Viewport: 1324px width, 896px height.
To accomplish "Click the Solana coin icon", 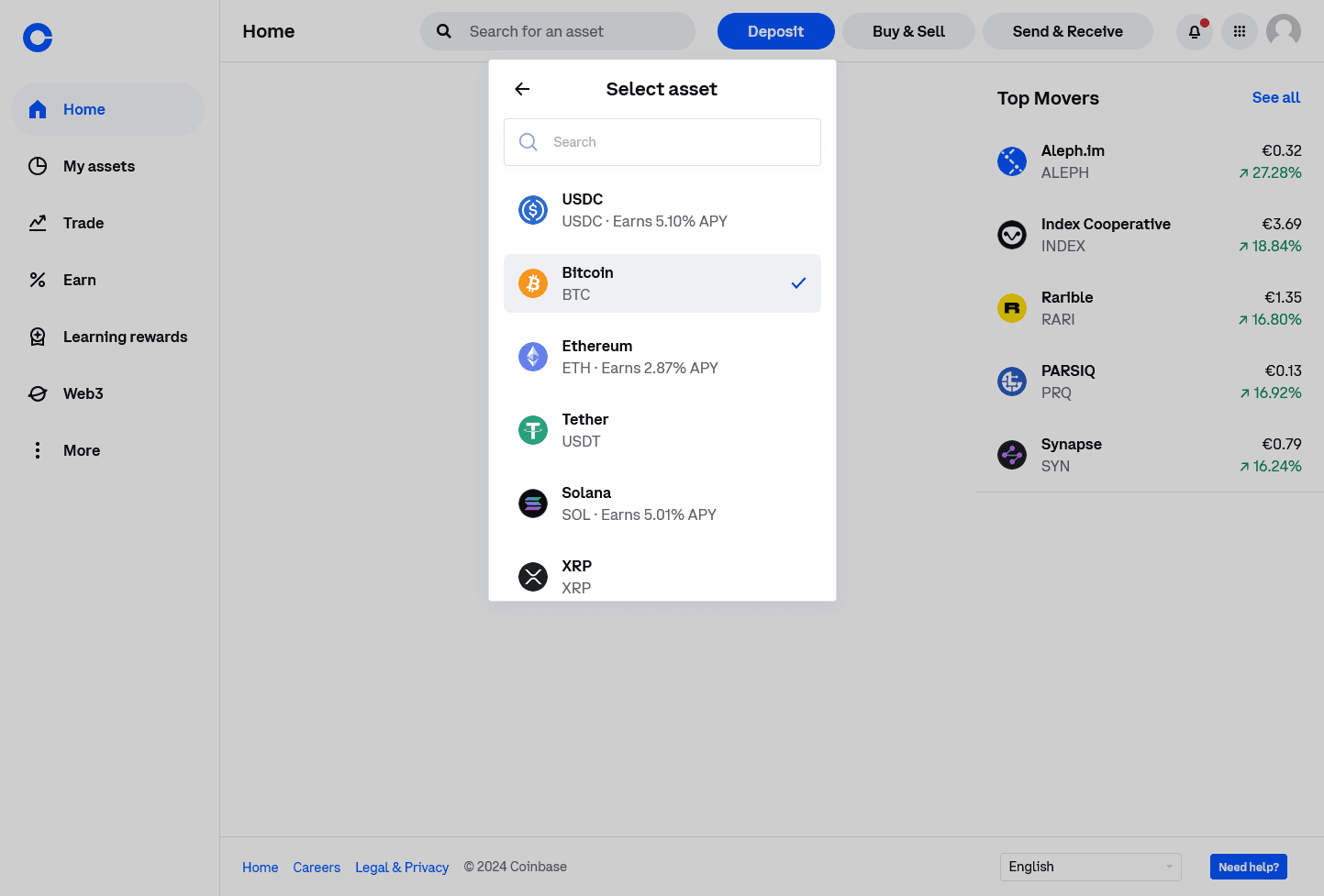I will coord(533,503).
